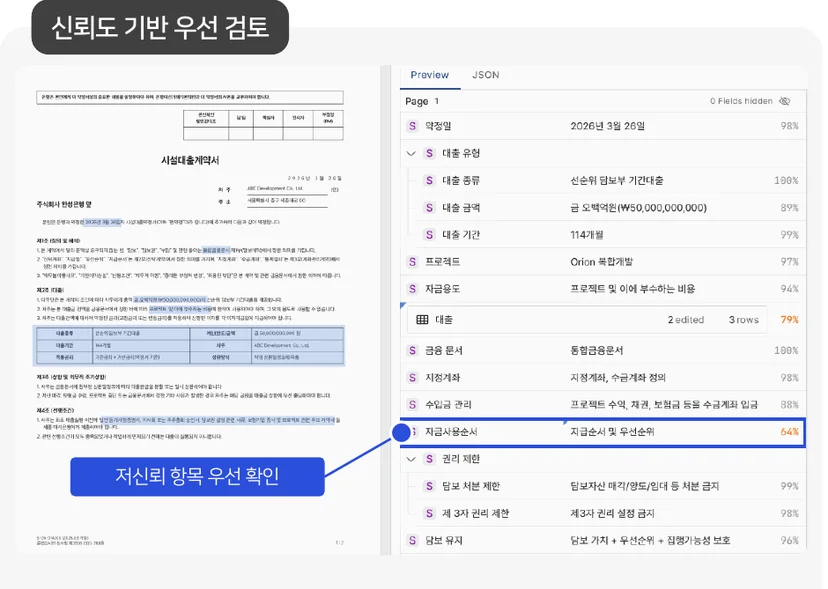Select the Preview tab
The height and width of the screenshot is (589, 828).
(429, 75)
